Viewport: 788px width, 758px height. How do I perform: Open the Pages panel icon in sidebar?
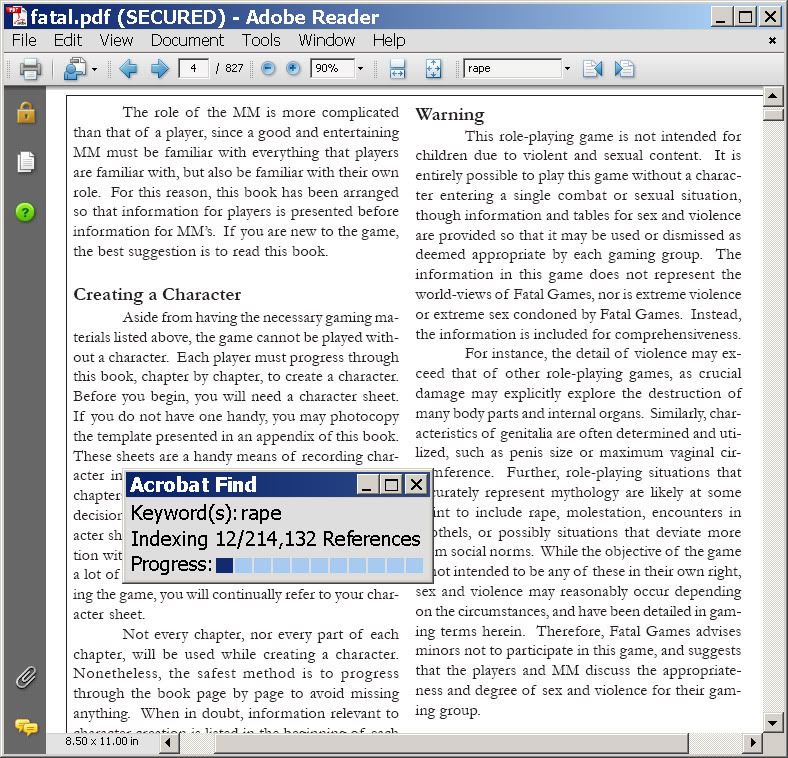26,162
